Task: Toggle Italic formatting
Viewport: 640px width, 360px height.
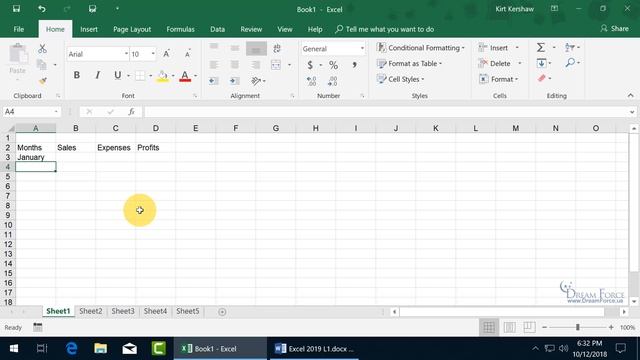Action: 97,75
